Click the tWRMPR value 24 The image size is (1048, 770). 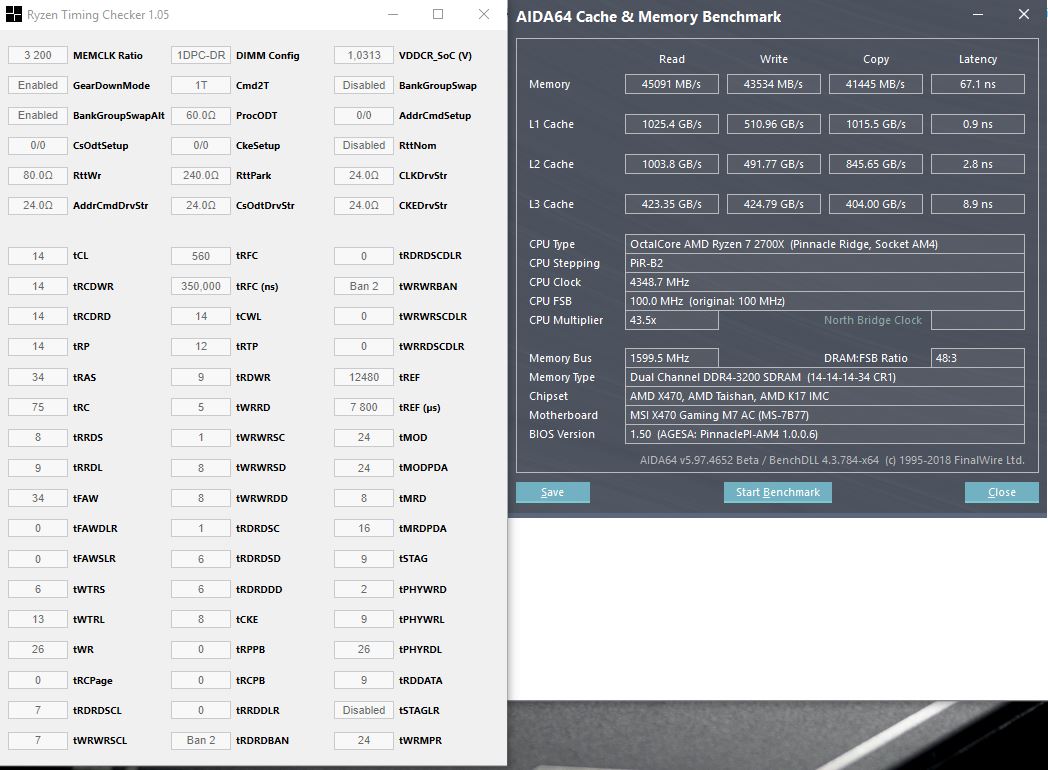(364, 741)
